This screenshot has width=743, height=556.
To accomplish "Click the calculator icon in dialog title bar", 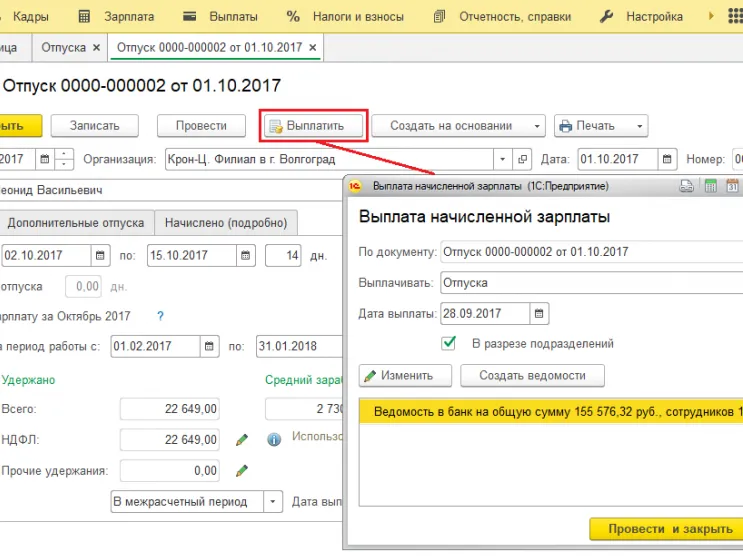I will click(x=710, y=186).
